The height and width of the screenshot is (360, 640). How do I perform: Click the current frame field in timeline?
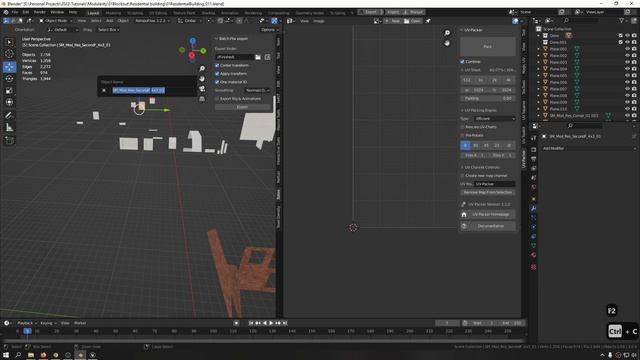click(447, 323)
